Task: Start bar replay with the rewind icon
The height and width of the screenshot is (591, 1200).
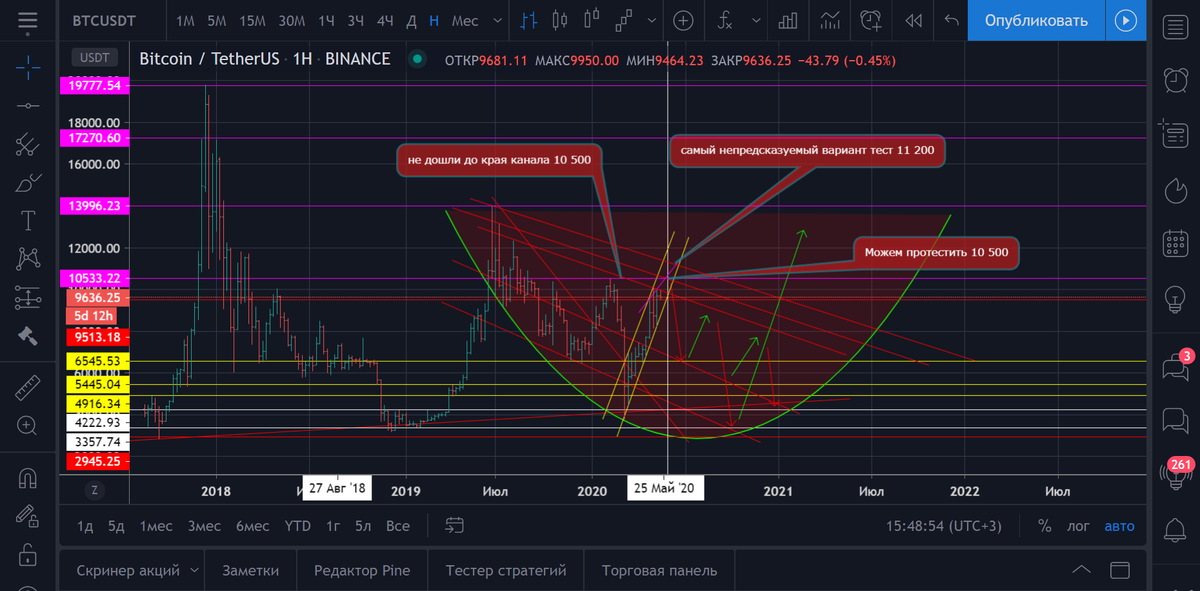Action: (x=912, y=20)
